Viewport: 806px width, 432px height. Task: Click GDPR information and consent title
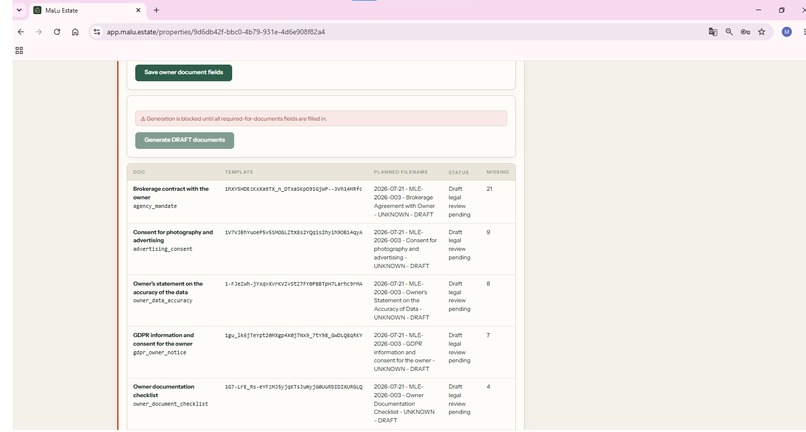pos(163,339)
